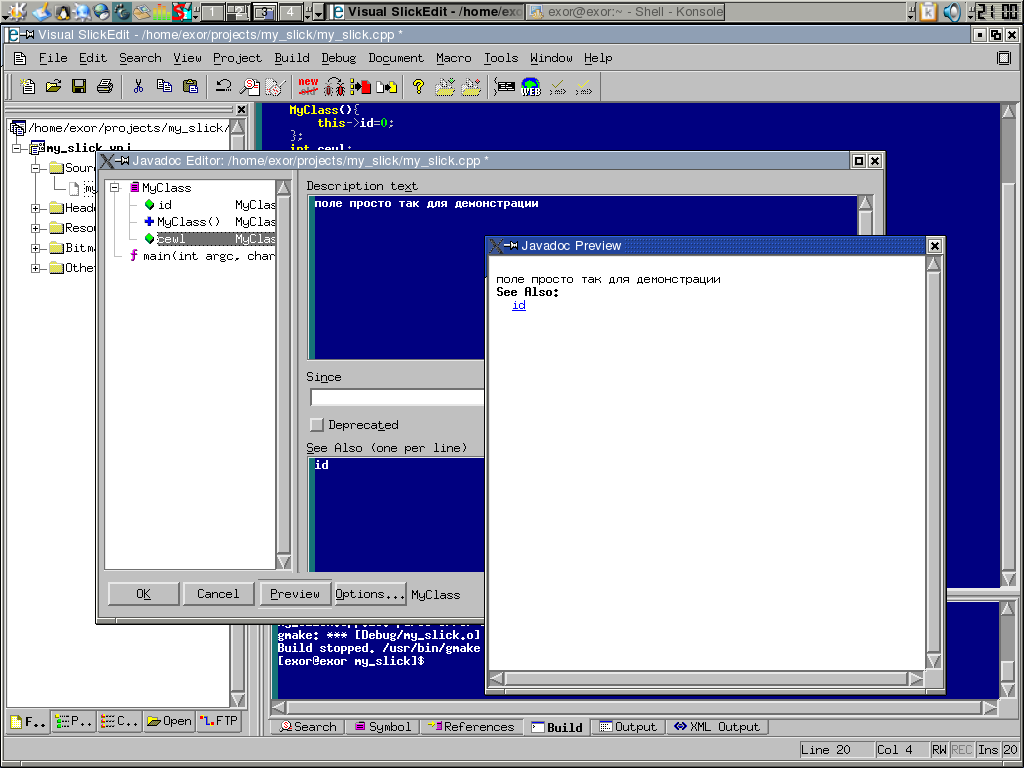Click first checkmark build icon
The height and width of the screenshot is (768, 1024).
557,88
